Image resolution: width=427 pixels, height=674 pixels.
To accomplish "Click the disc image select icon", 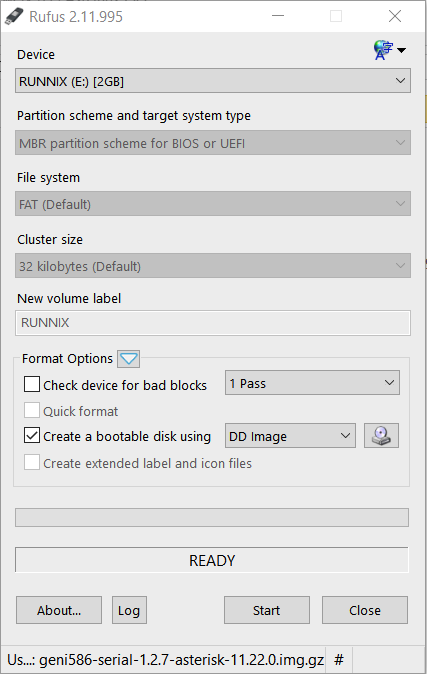I will click(381, 436).
